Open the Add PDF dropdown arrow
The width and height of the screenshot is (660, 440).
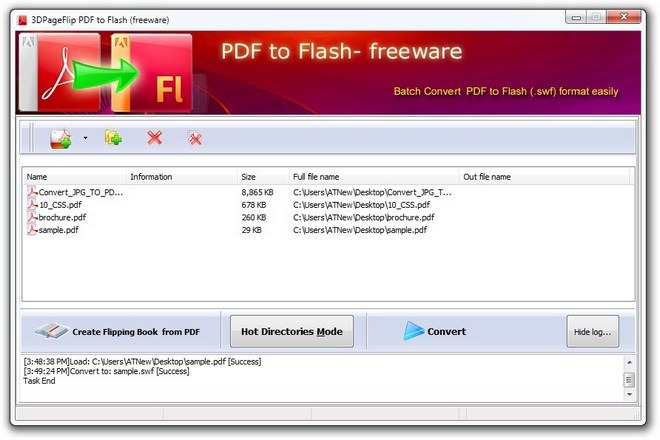tap(85, 138)
